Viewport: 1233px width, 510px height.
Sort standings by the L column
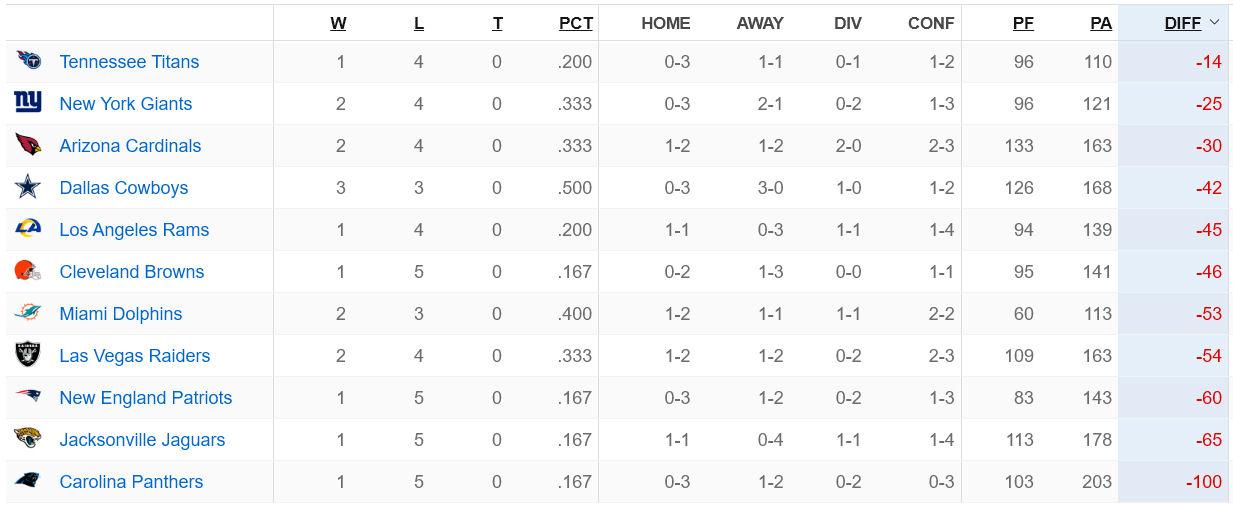419,23
